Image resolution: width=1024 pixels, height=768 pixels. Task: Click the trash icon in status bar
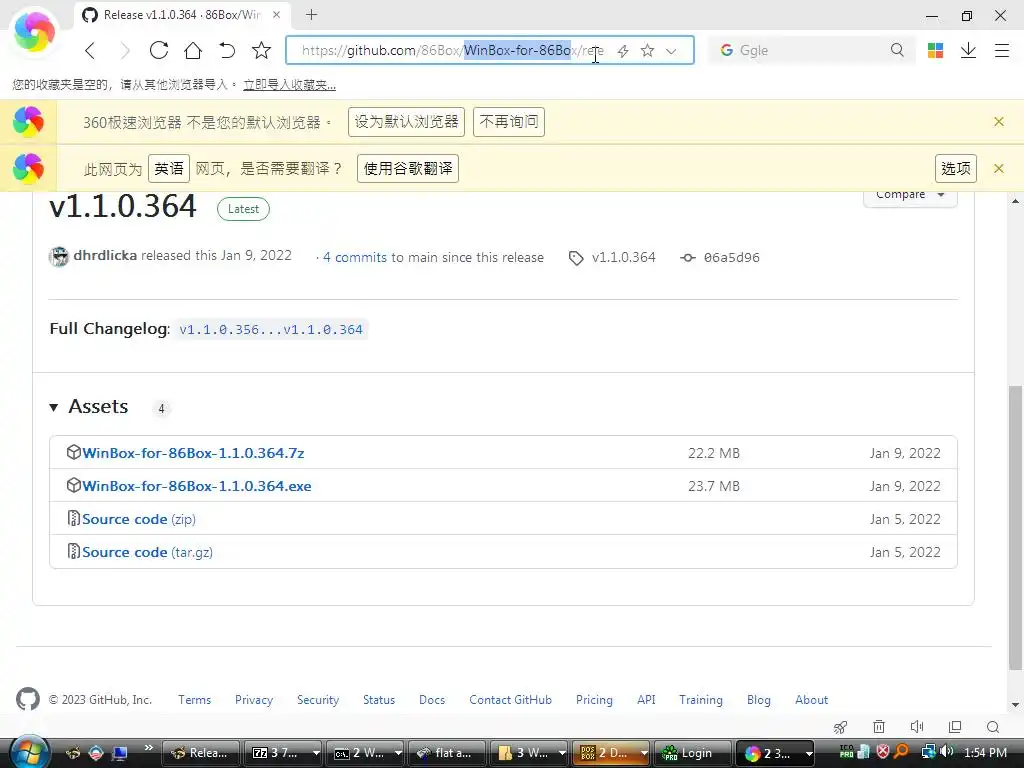point(879,727)
